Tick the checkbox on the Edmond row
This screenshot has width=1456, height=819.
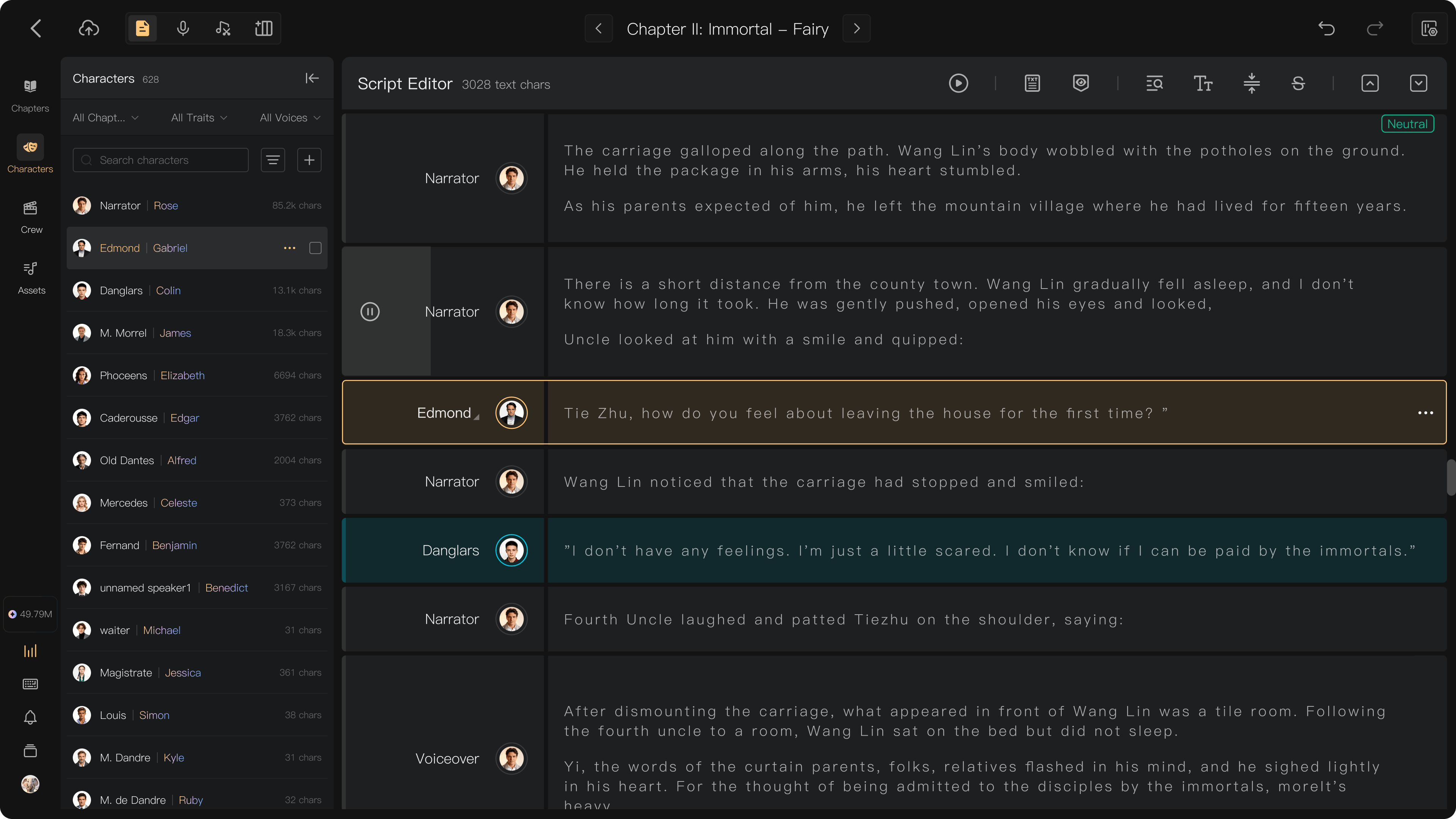tap(315, 248)
